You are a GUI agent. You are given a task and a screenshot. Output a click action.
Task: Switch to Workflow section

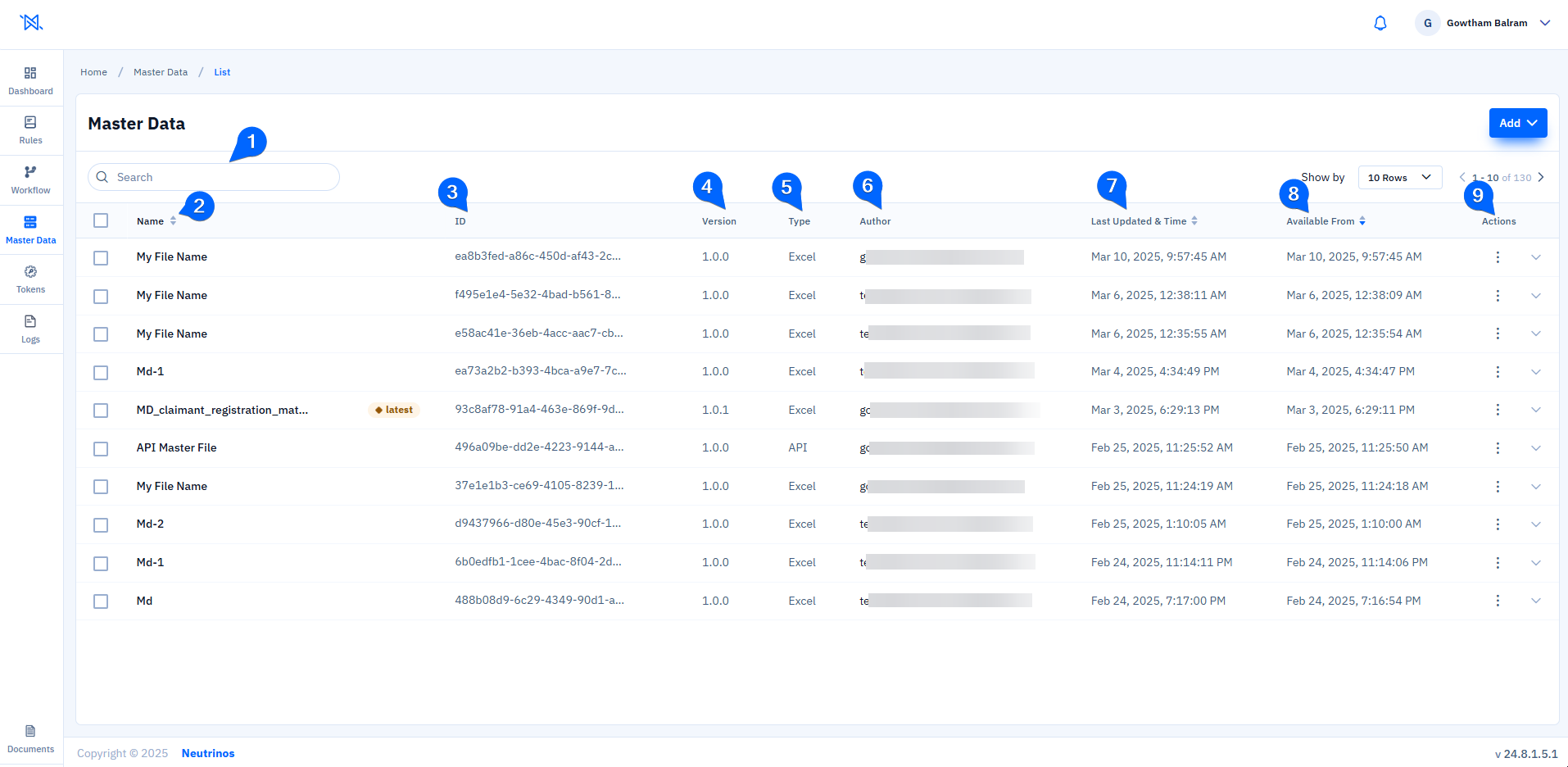[31, 180]
